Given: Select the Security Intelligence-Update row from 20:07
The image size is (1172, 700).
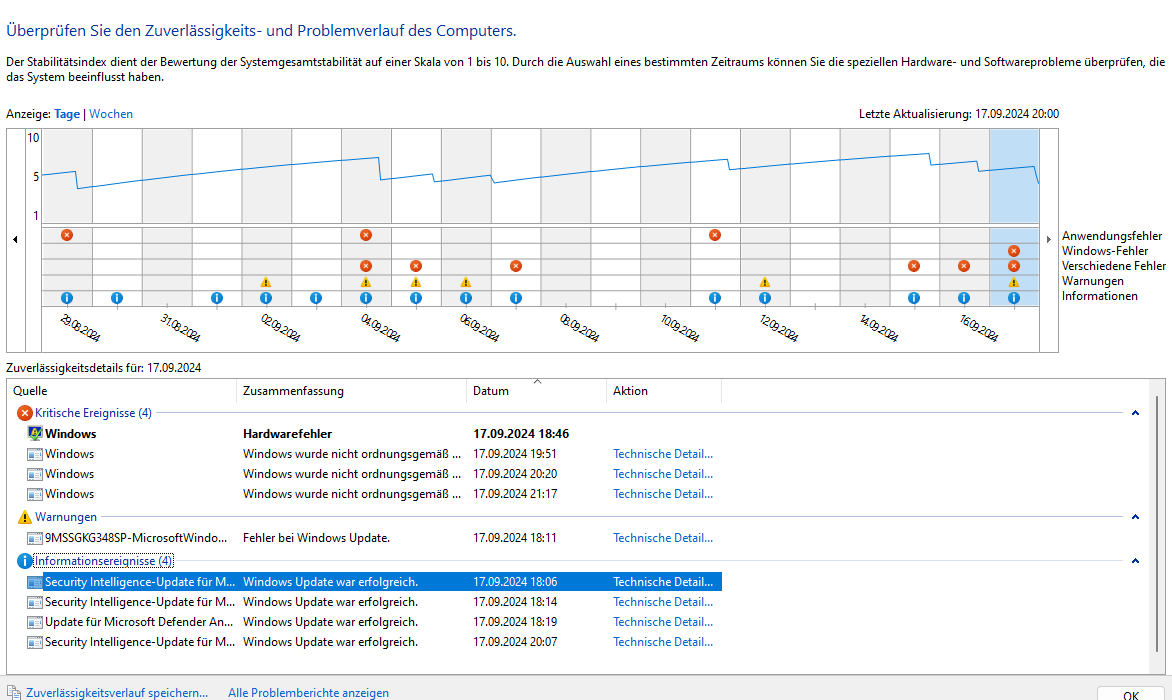Looking at the screenshot, I should [x=374, y=642].
